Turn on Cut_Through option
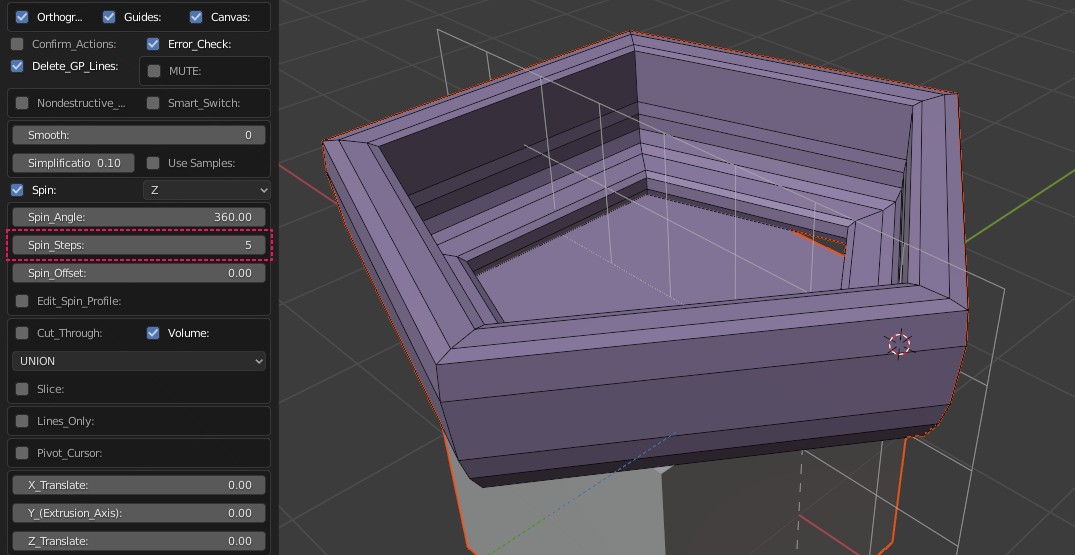 pyautogui.click(x=22, y=333)
